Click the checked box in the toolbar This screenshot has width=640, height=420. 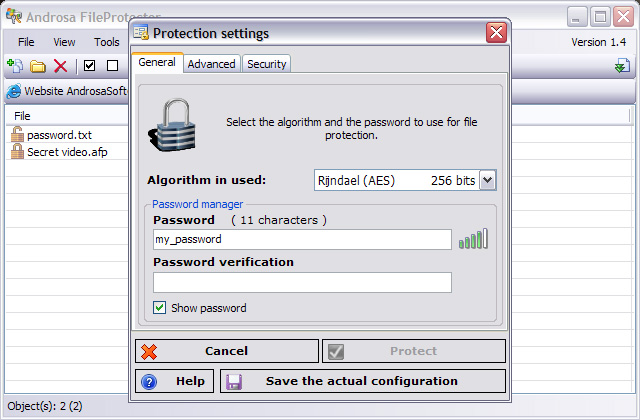[90, 66]
